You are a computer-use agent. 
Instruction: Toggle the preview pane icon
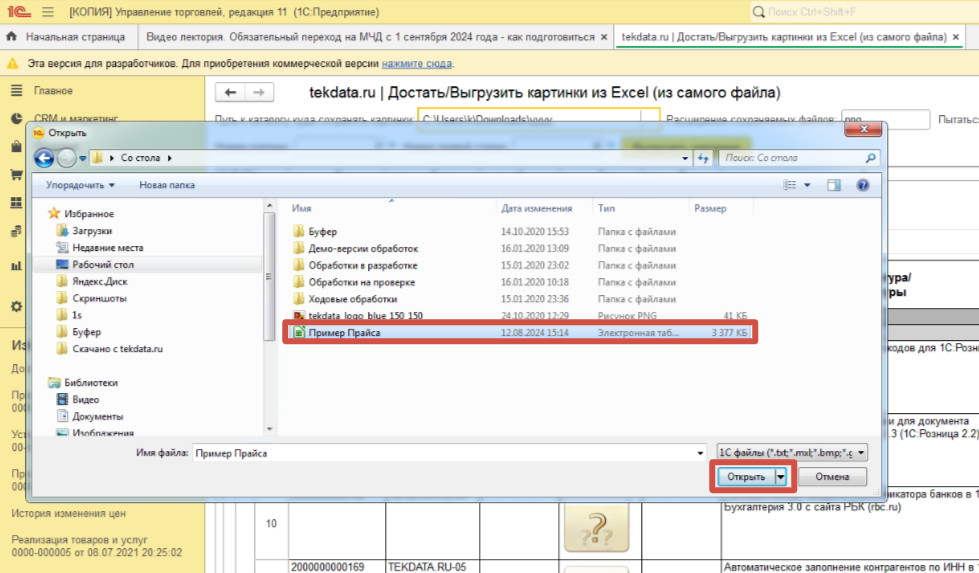pos(834,185)
